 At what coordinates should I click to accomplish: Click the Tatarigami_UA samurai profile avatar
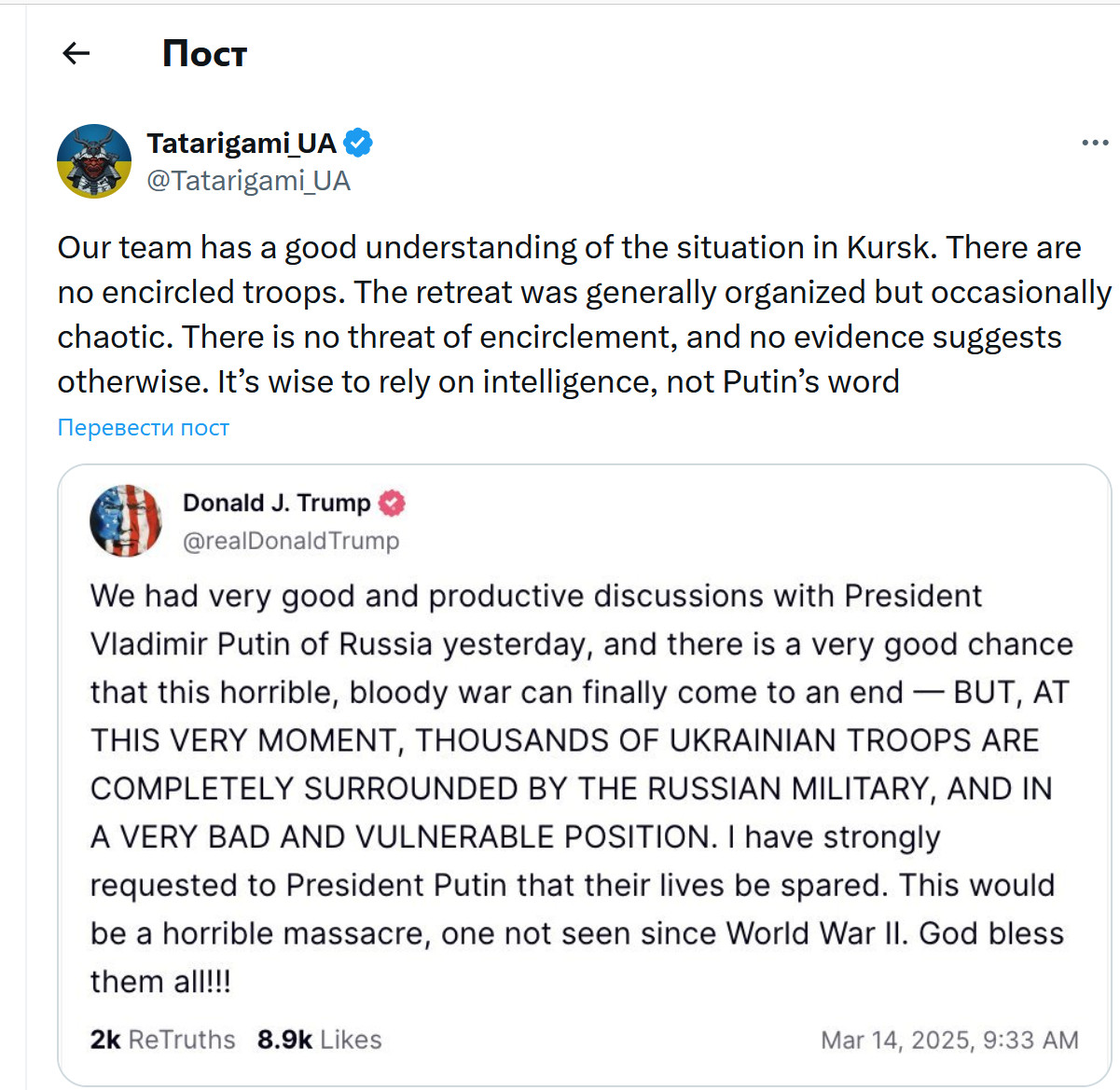click(x=94, y=161)
